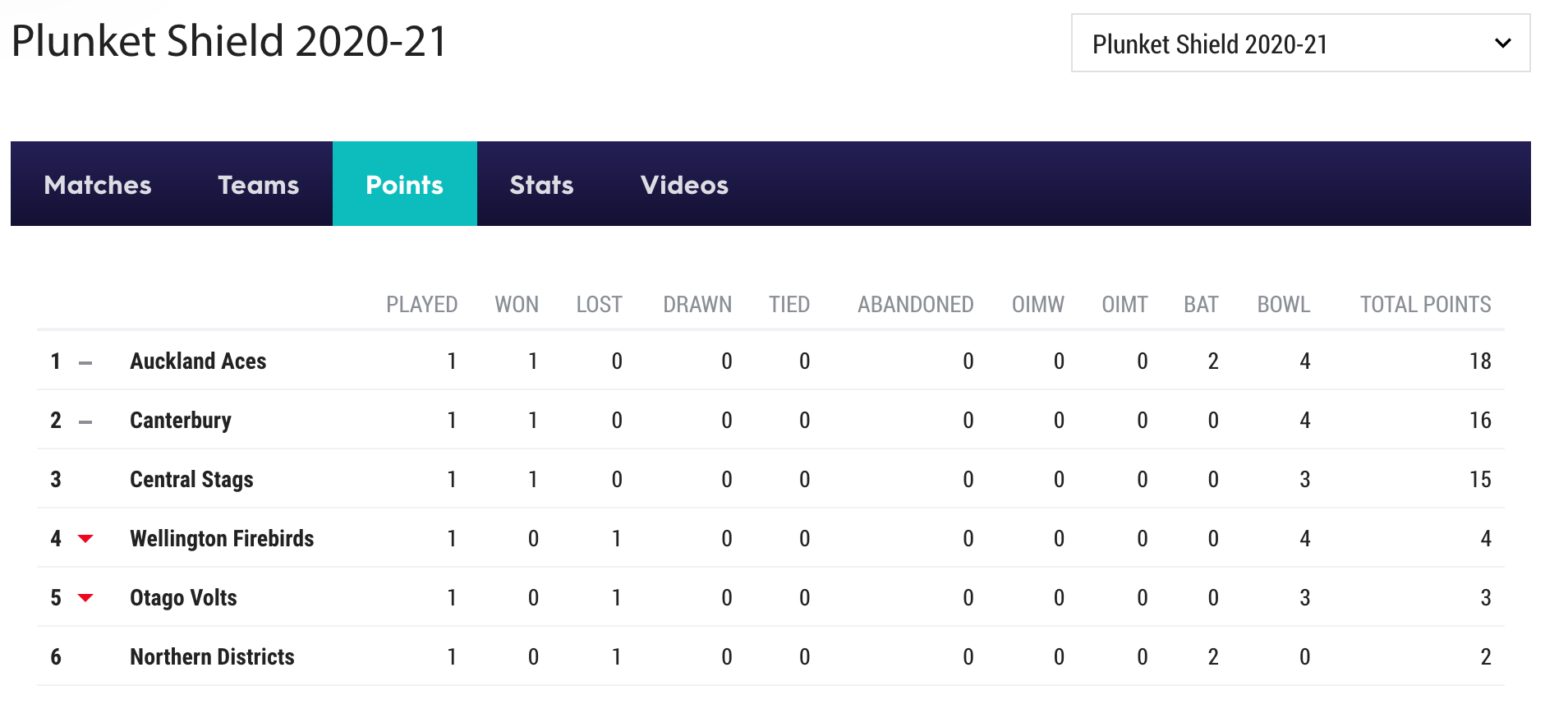Click the red down arrow beside Otago Volts
This screenshot has height=718, width=1568.
(85, 598)
